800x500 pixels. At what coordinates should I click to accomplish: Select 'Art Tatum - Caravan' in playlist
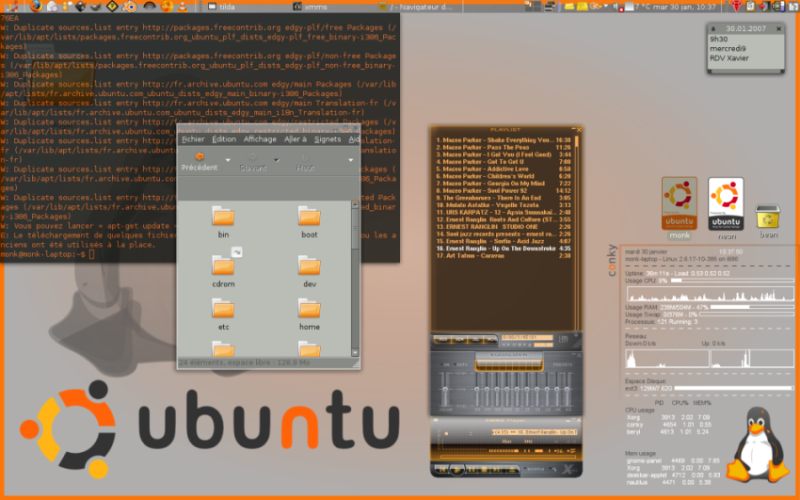503,256
